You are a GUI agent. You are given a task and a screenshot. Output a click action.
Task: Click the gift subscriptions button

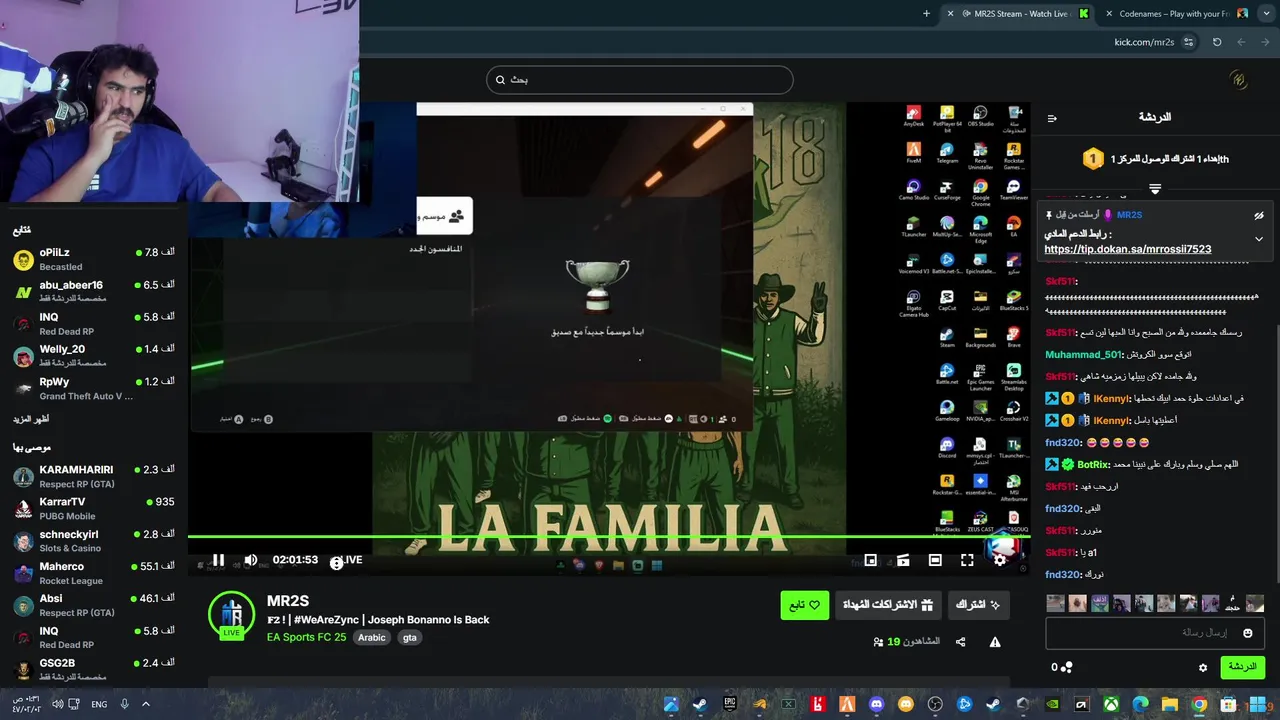(x=888, y=605)
